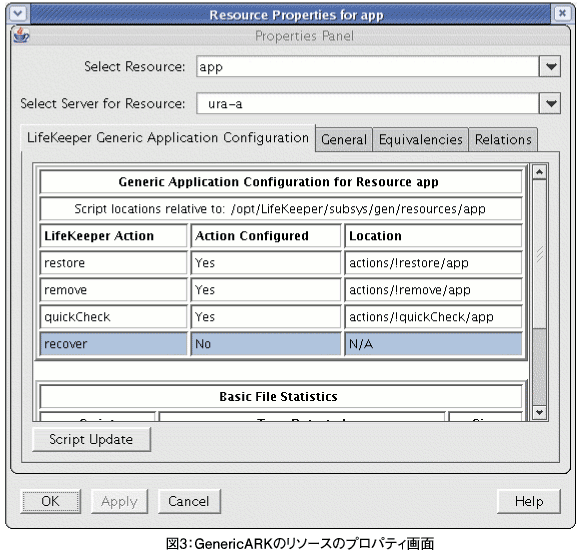Open the Select Server for Resource dropdown
Screen dimensions: 580x555
point(551,103)
